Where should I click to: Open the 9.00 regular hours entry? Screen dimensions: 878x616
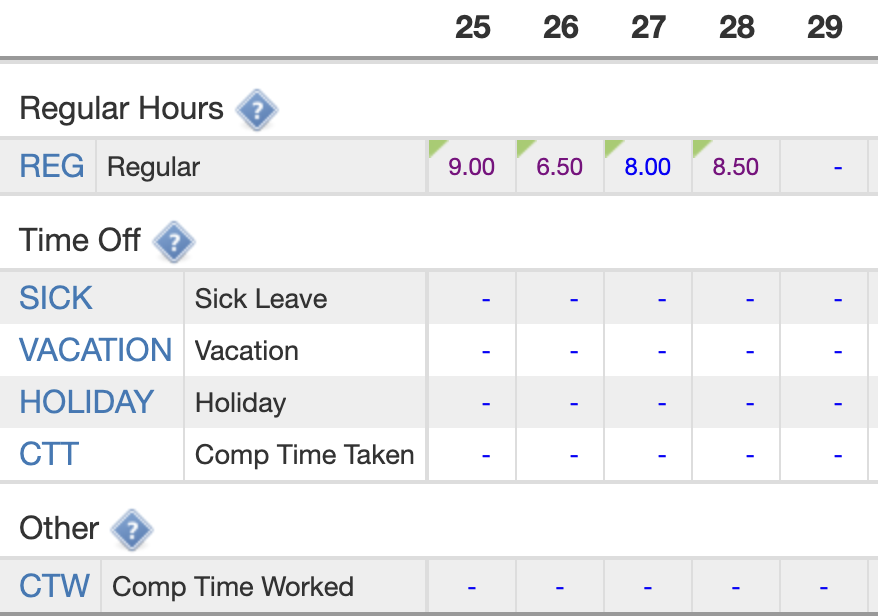(x=471, y=167)
